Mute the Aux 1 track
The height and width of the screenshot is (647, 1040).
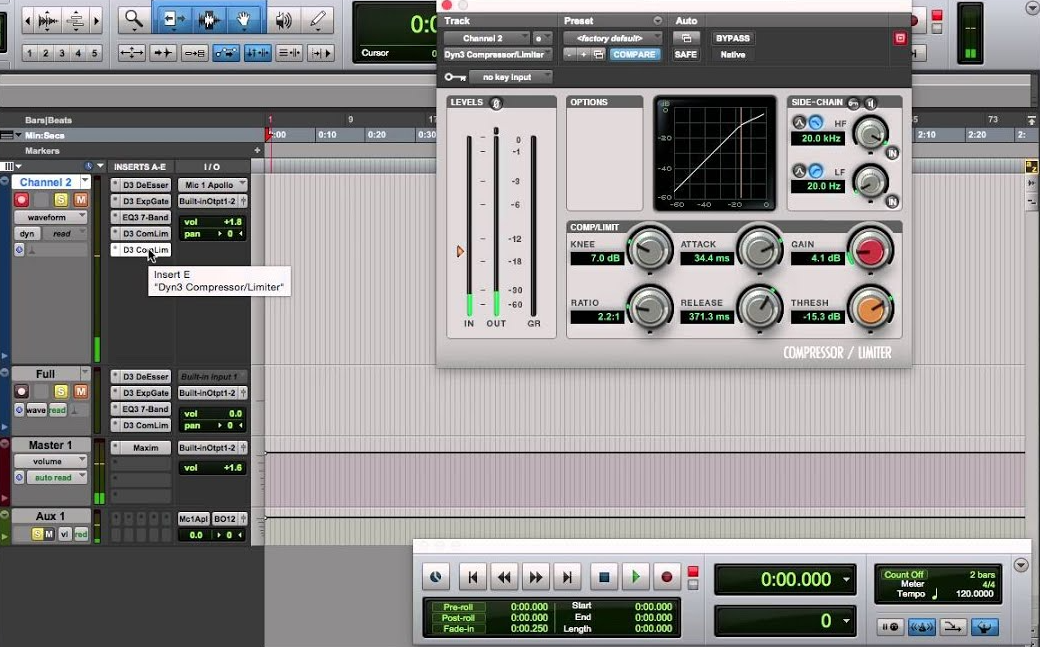(49, 534)
